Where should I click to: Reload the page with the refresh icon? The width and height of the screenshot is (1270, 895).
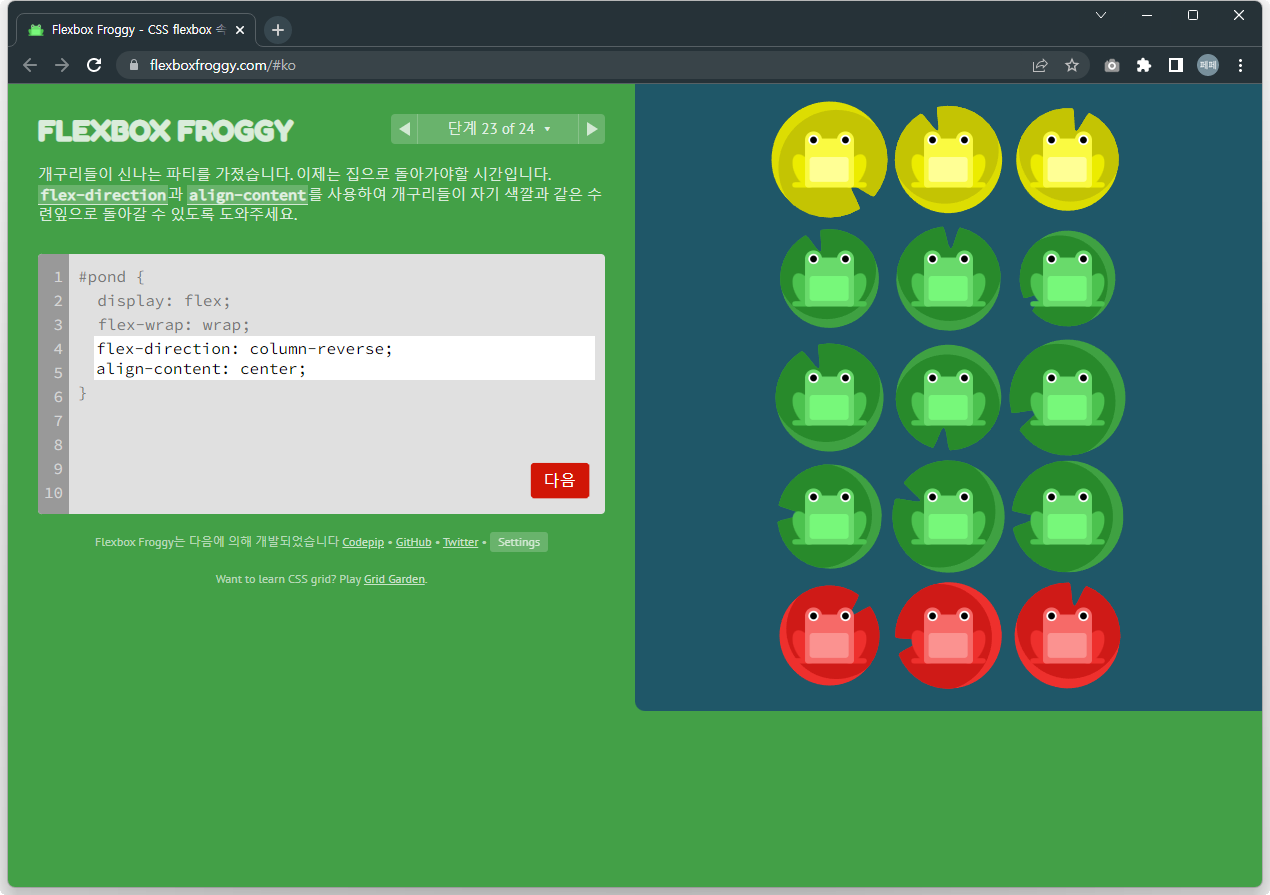(94, 65)
